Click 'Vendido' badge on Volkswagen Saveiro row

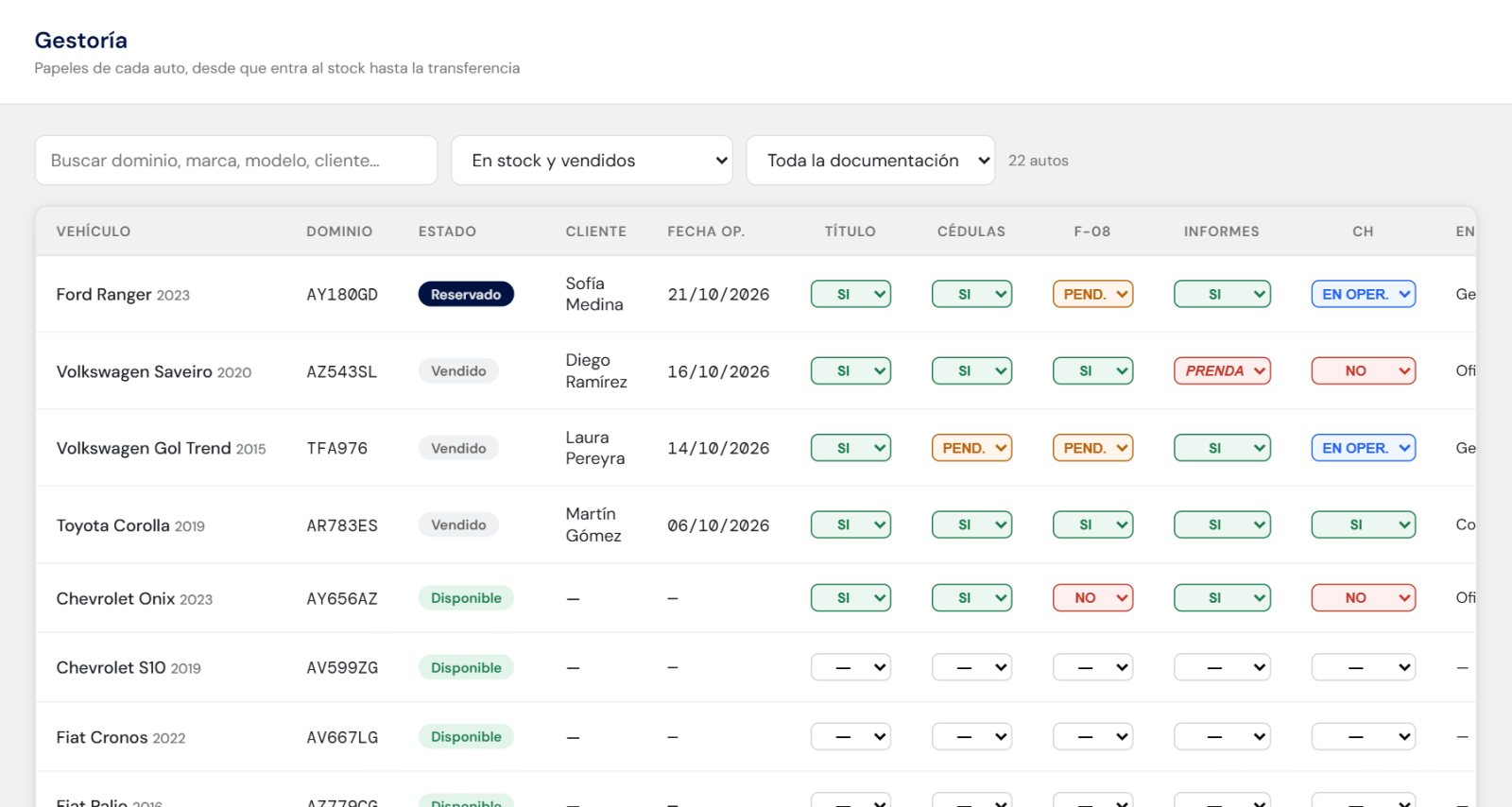coord(458,370)
